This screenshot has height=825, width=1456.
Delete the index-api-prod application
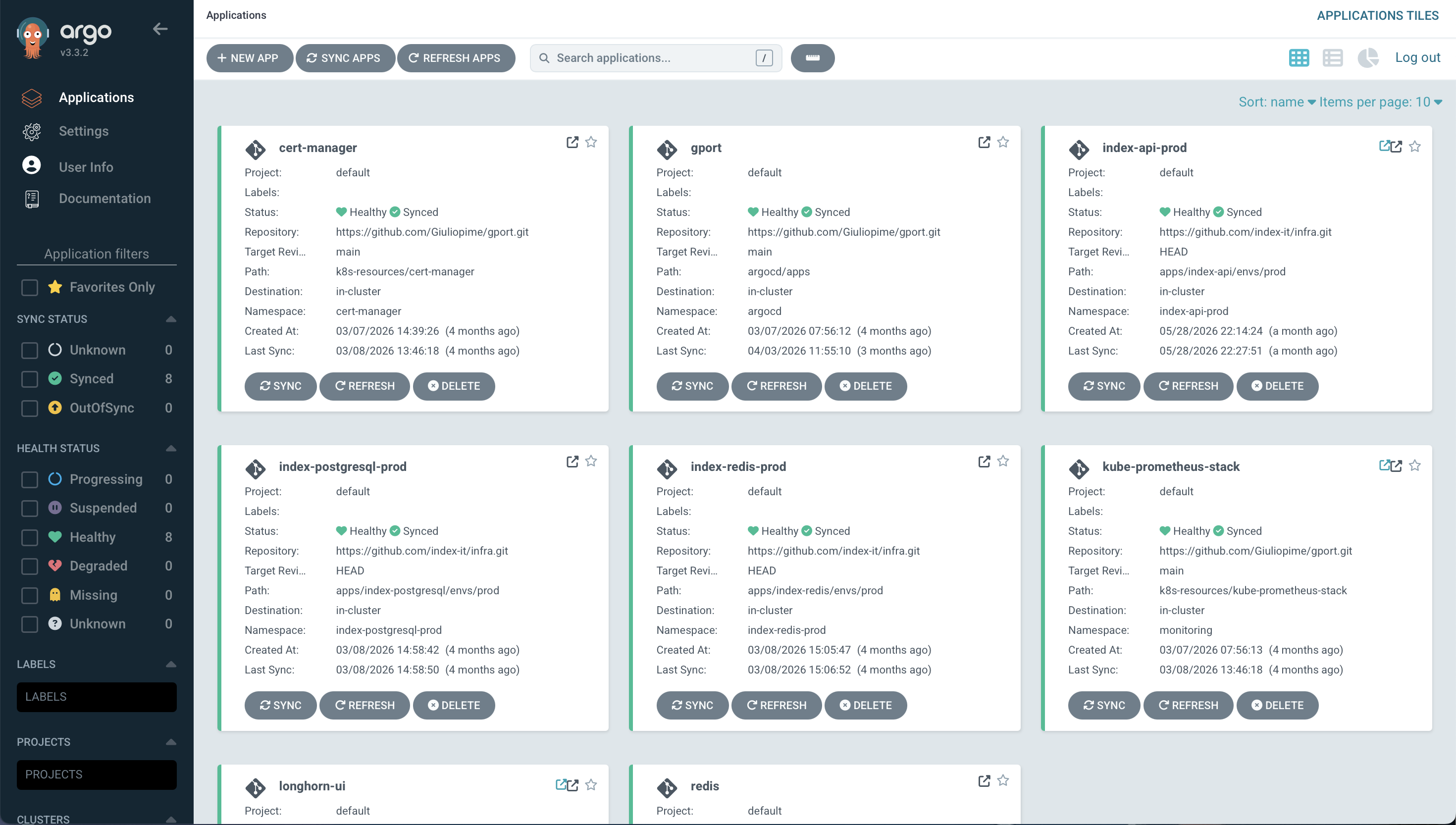(x=1277, y=386)
